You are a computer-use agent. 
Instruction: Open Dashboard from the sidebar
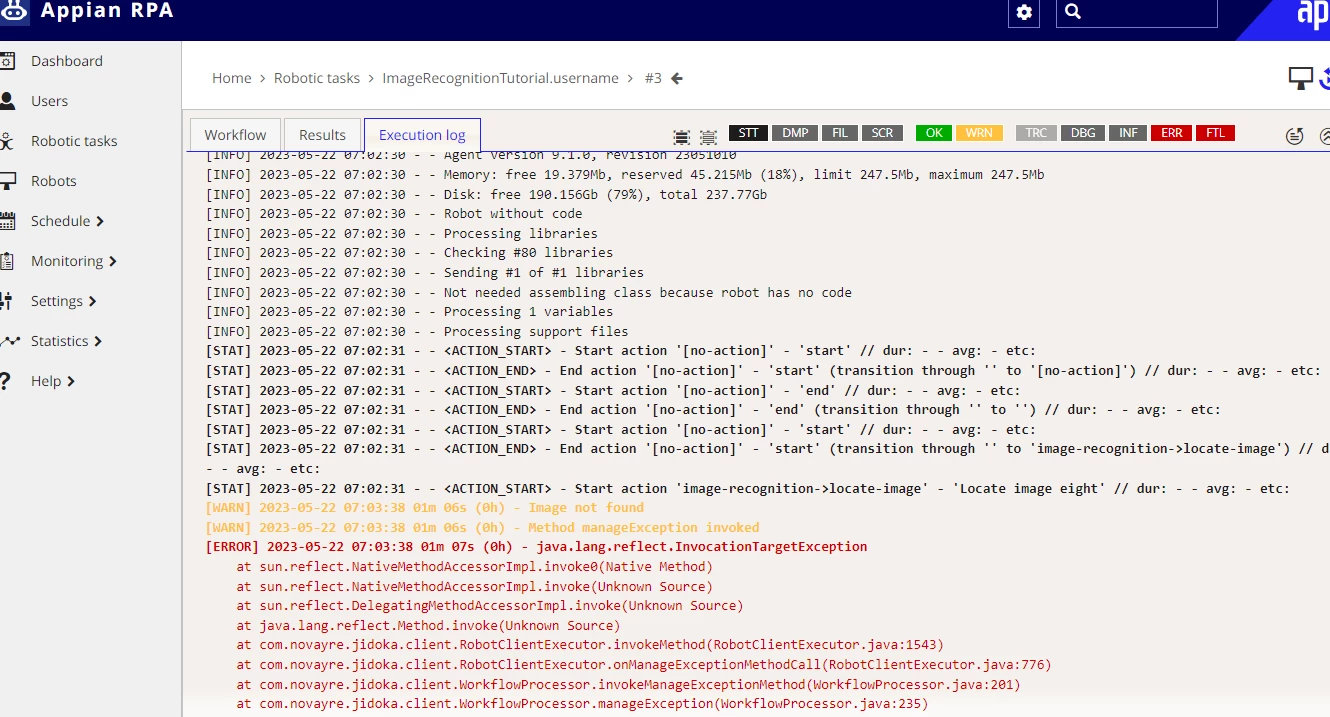66,61
